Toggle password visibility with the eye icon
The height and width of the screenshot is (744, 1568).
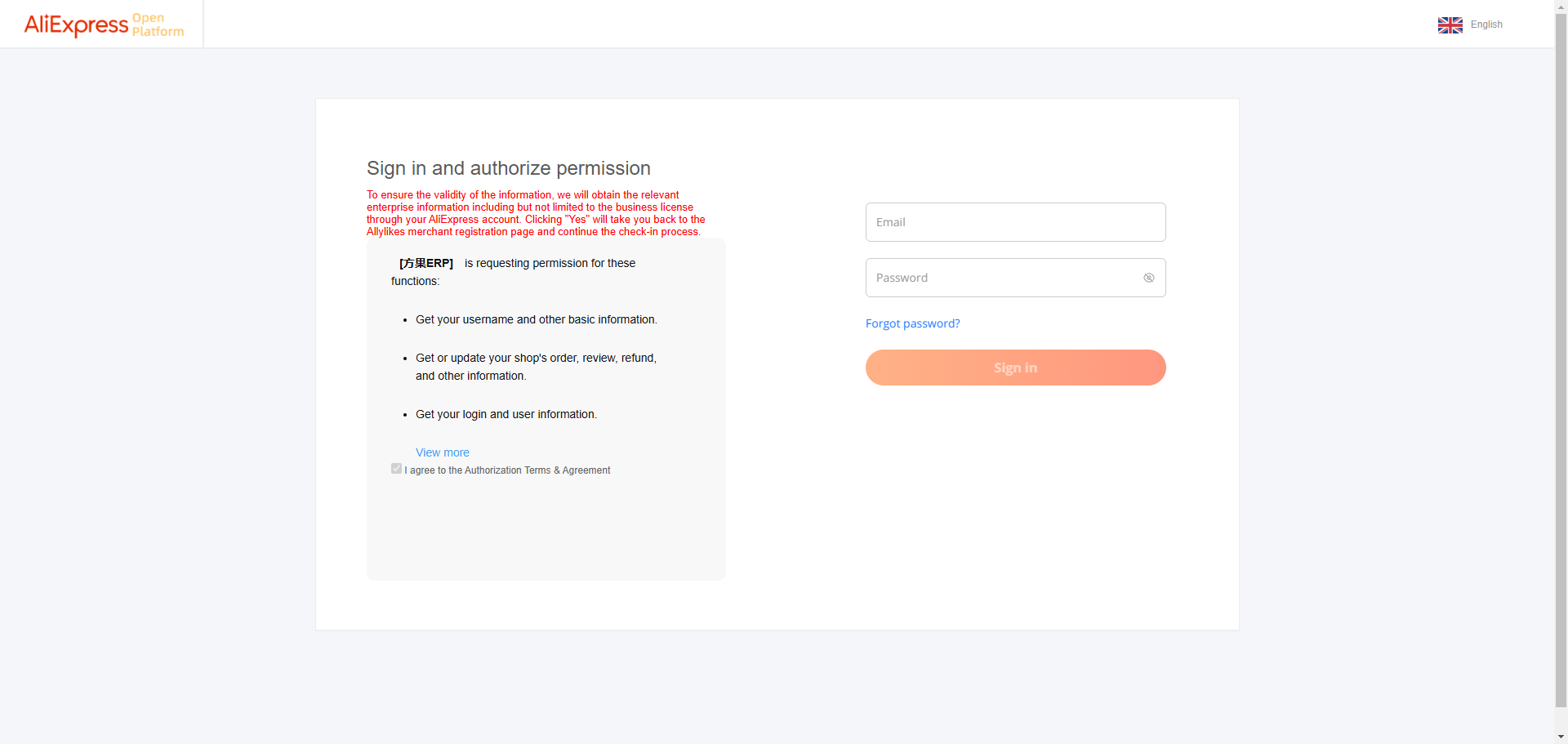[1148, 278]
